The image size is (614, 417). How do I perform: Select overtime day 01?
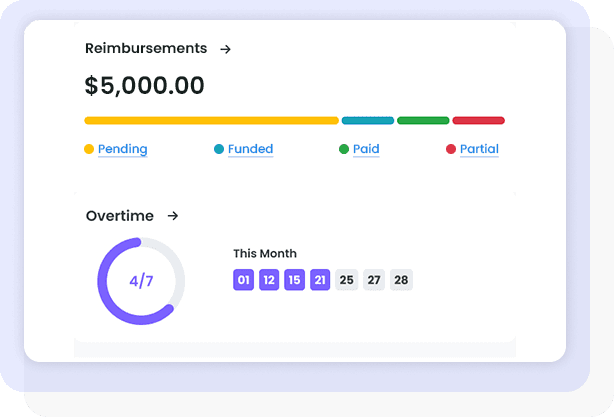tap(243, 280)
